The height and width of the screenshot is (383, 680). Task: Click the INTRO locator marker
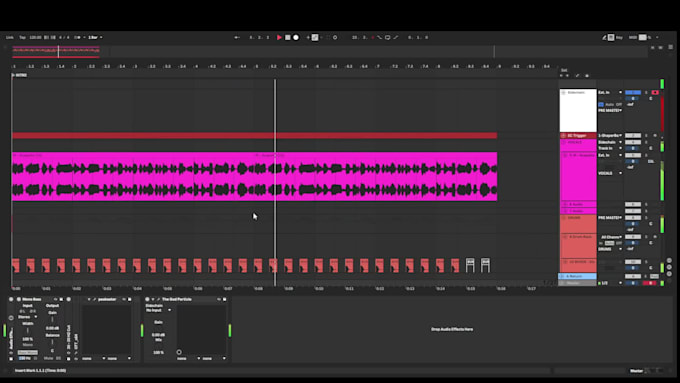point(20,75)
